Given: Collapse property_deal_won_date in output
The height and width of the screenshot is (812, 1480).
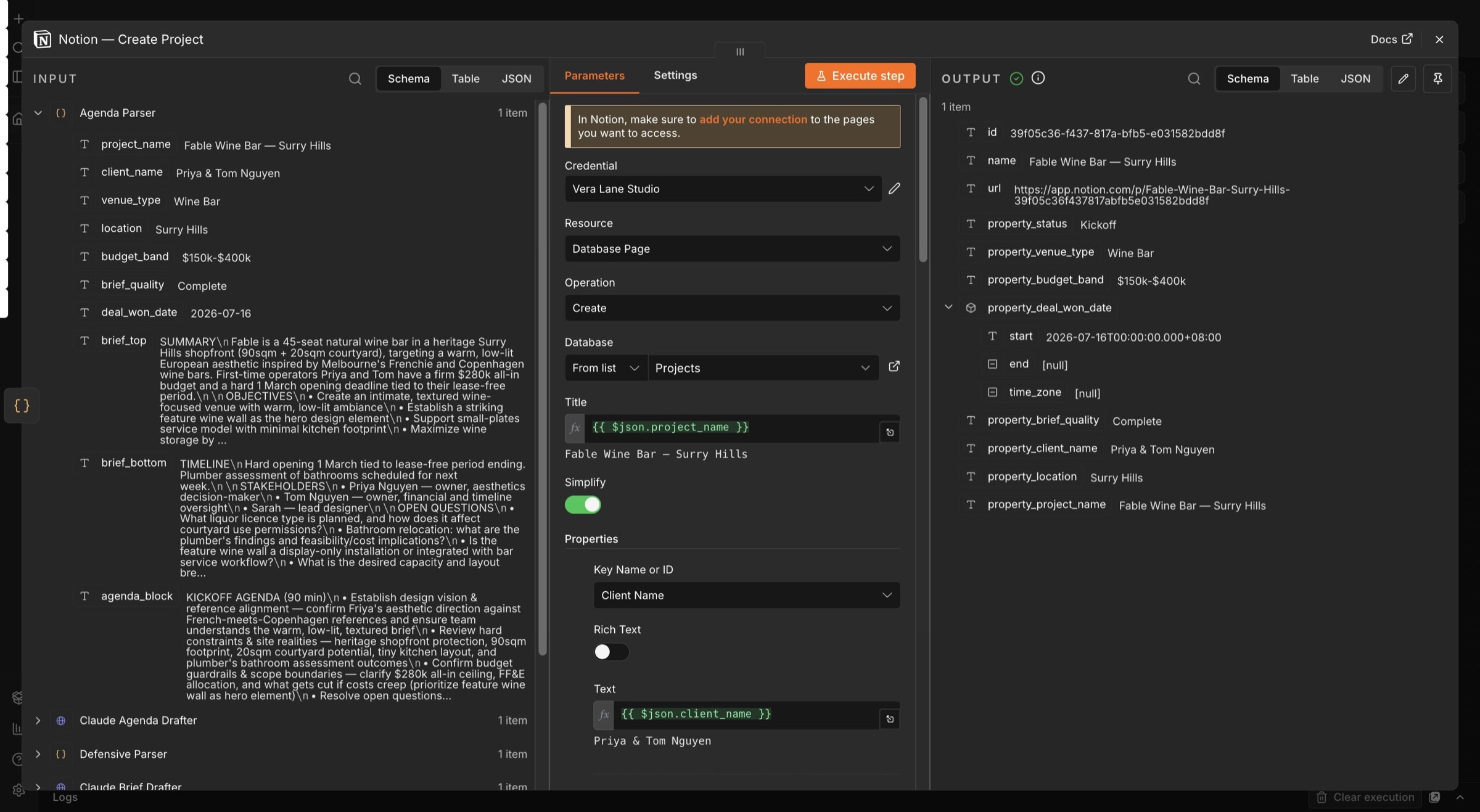Looking at the screenshot, I should 948,307.
